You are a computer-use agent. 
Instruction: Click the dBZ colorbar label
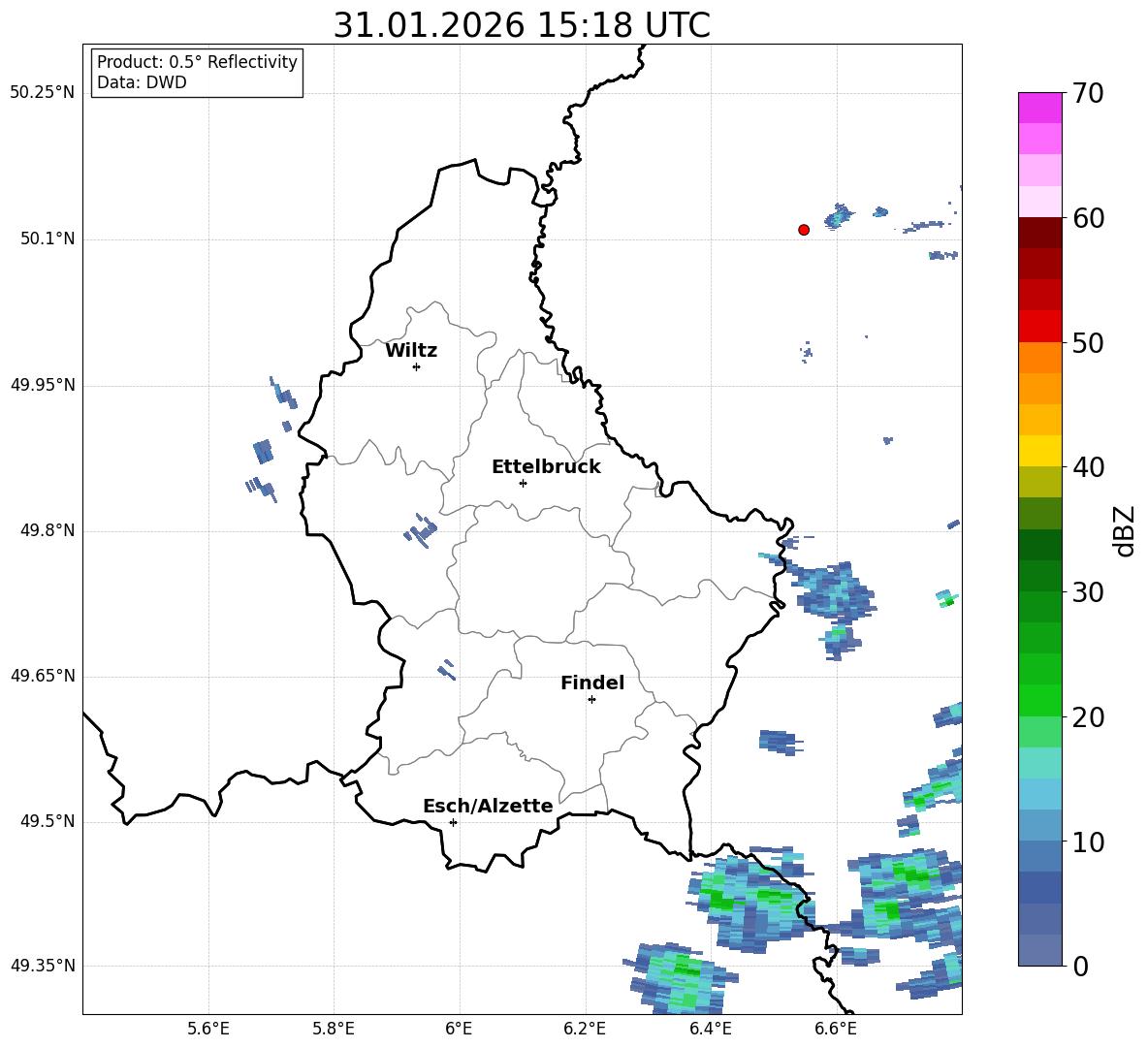pyautogui.click(x=1126, y=530)
